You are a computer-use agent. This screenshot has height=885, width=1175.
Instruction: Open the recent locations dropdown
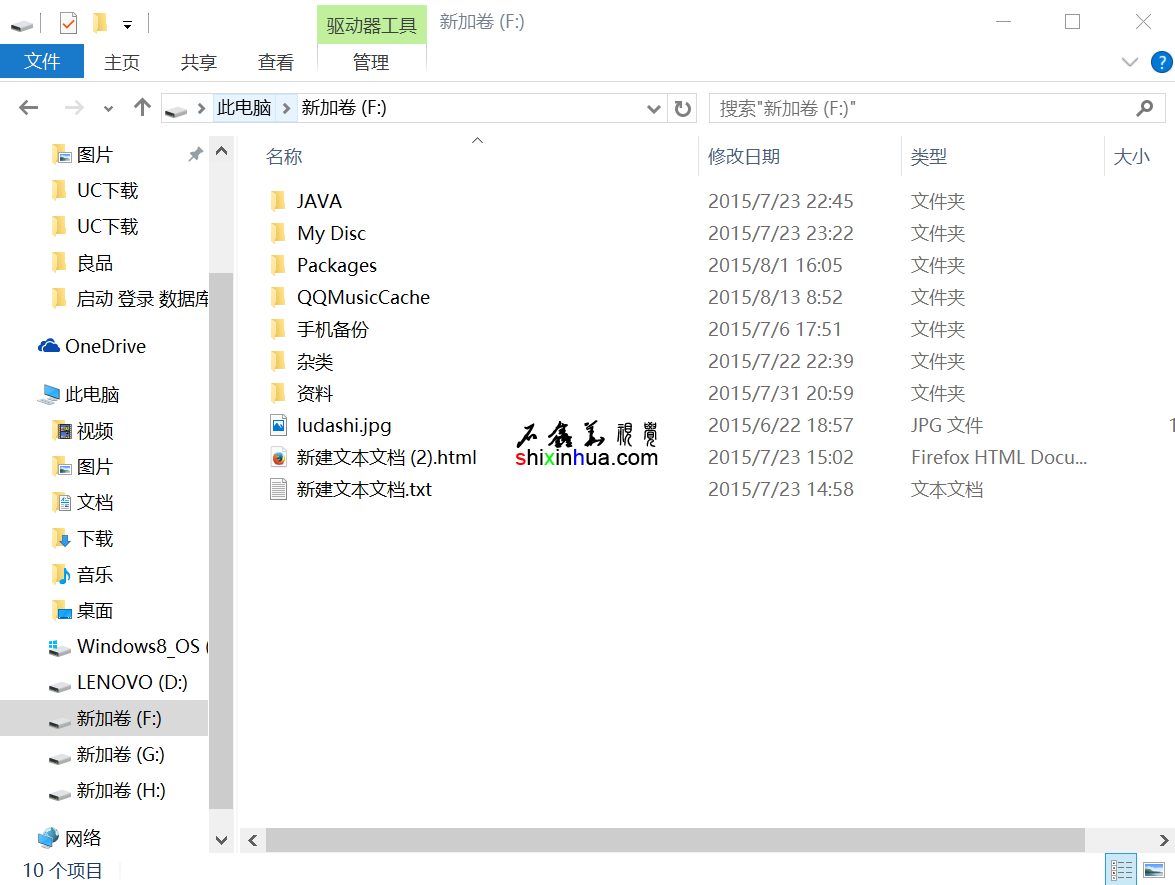[x=109, y=108]
